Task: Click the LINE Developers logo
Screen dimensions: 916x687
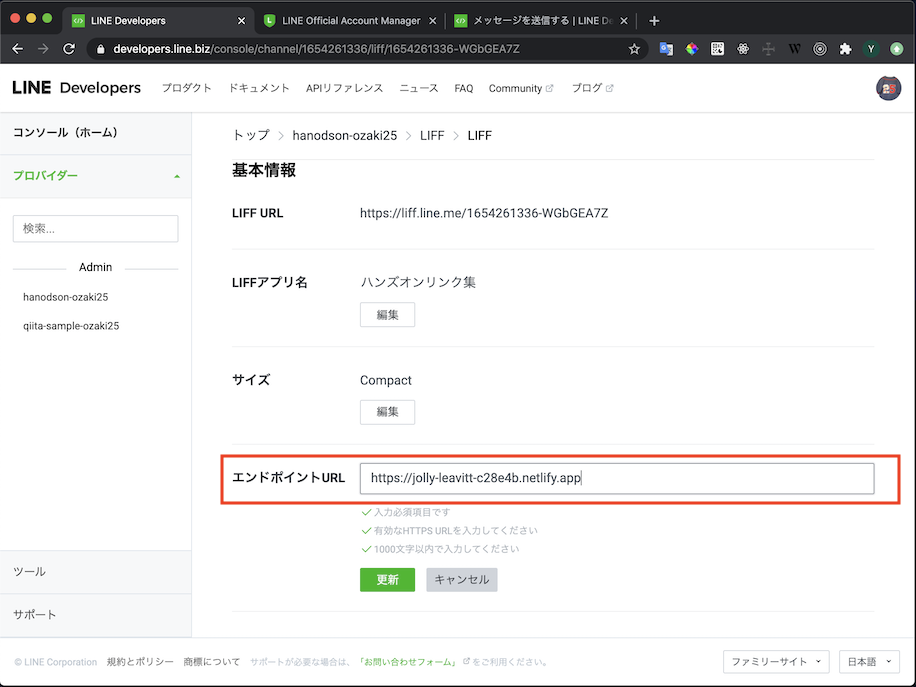Action: [x=77, y=88]
